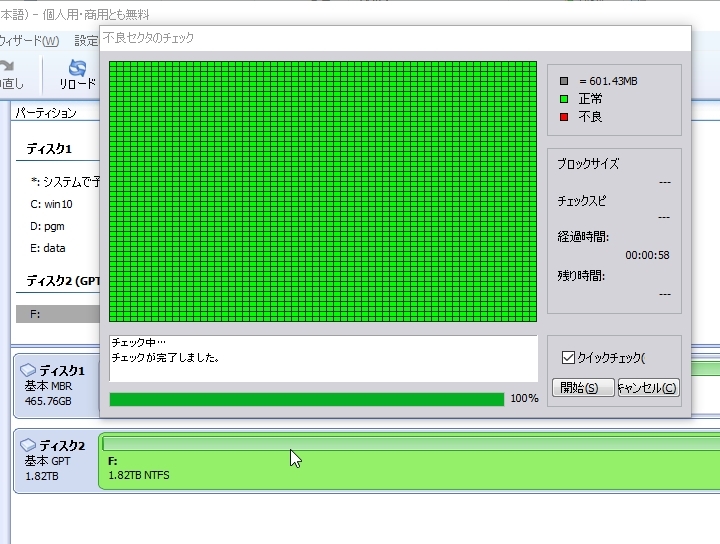Click the リロード (Reload) toolbar icon

point(77,70)
